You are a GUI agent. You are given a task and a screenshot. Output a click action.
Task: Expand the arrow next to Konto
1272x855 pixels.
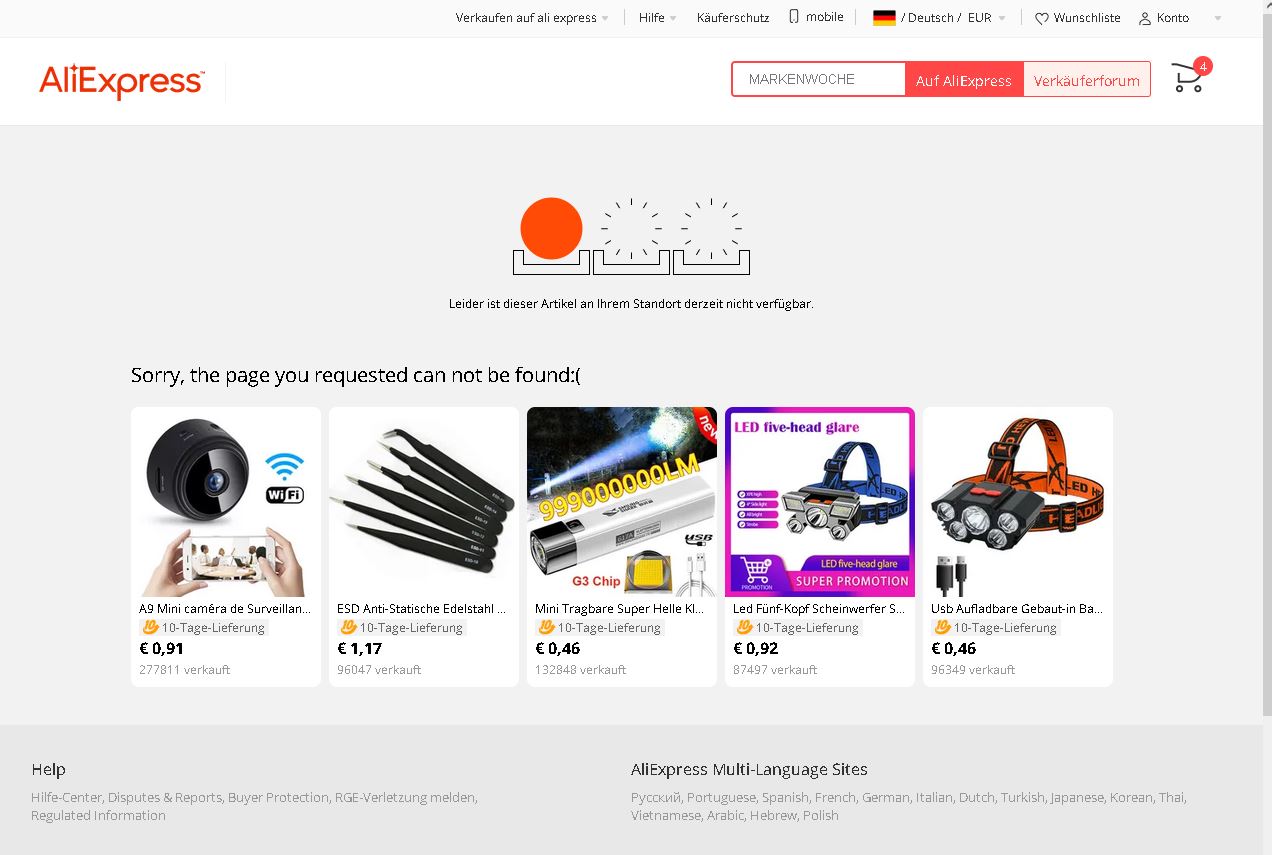click(1217, 18)
